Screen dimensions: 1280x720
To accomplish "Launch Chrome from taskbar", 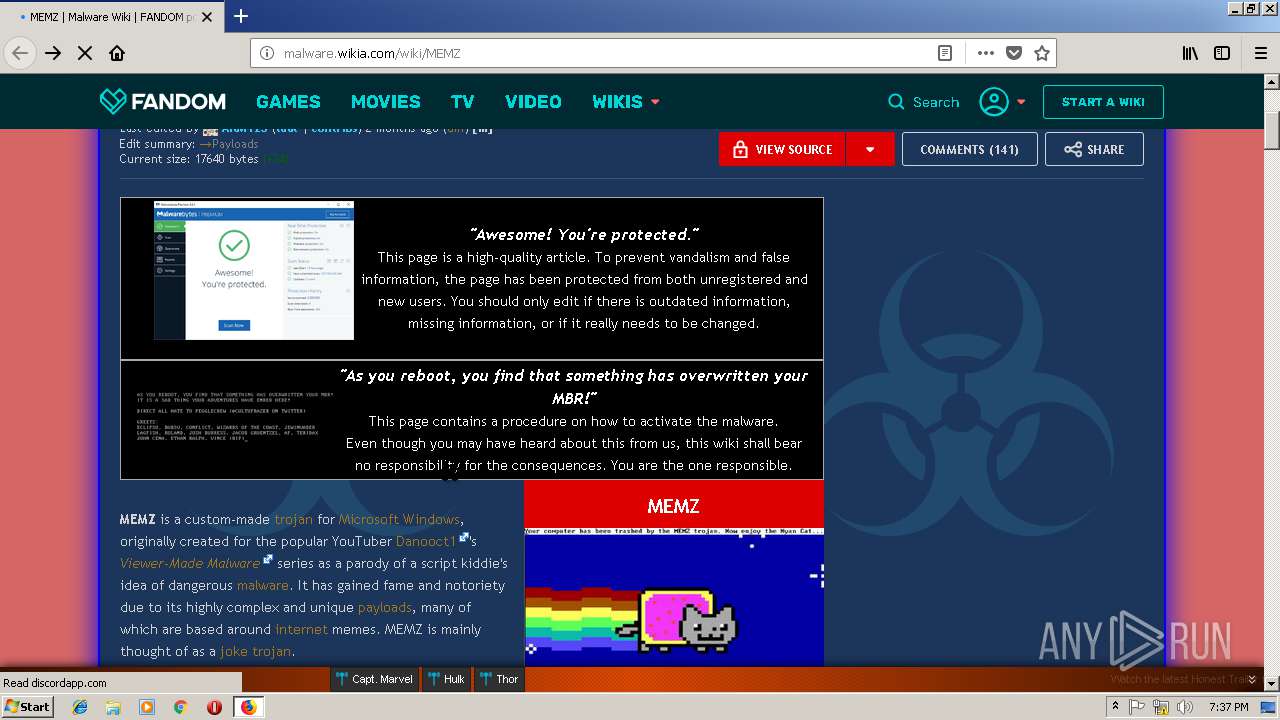I will click(180, 707).
